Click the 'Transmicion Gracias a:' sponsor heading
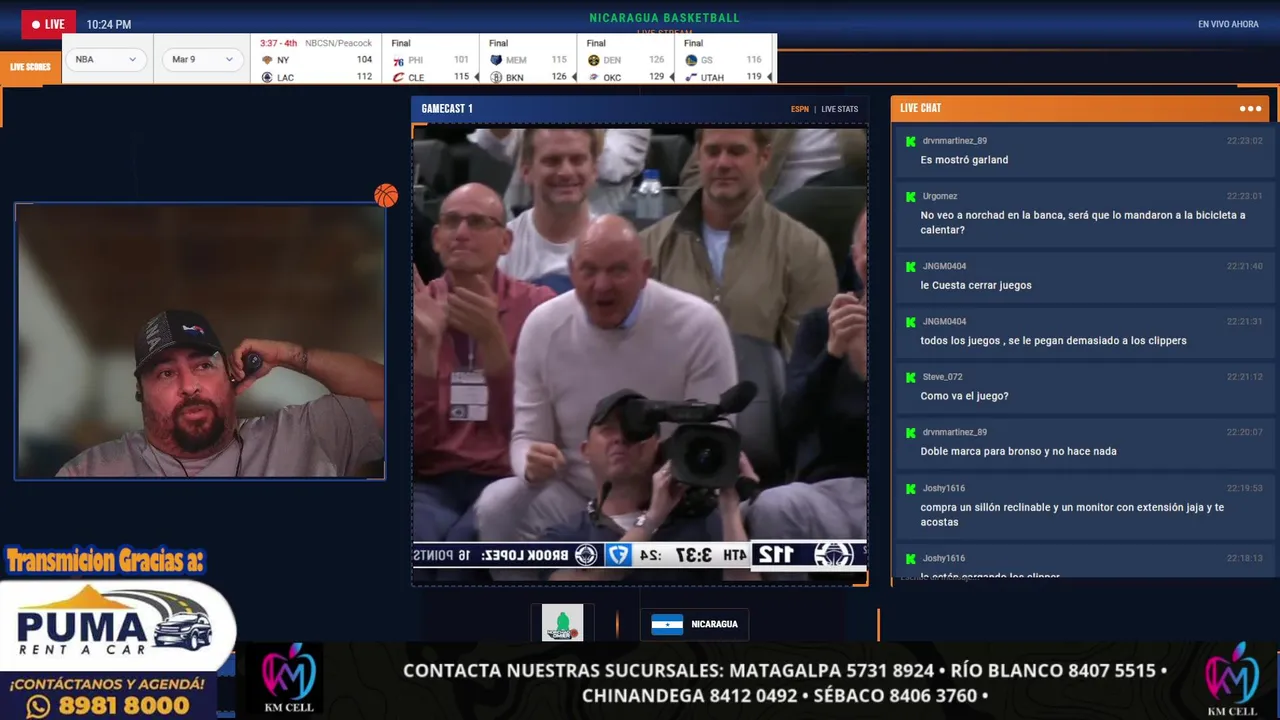Viewport: 1280px width, 720px height. tap(105, 561)
